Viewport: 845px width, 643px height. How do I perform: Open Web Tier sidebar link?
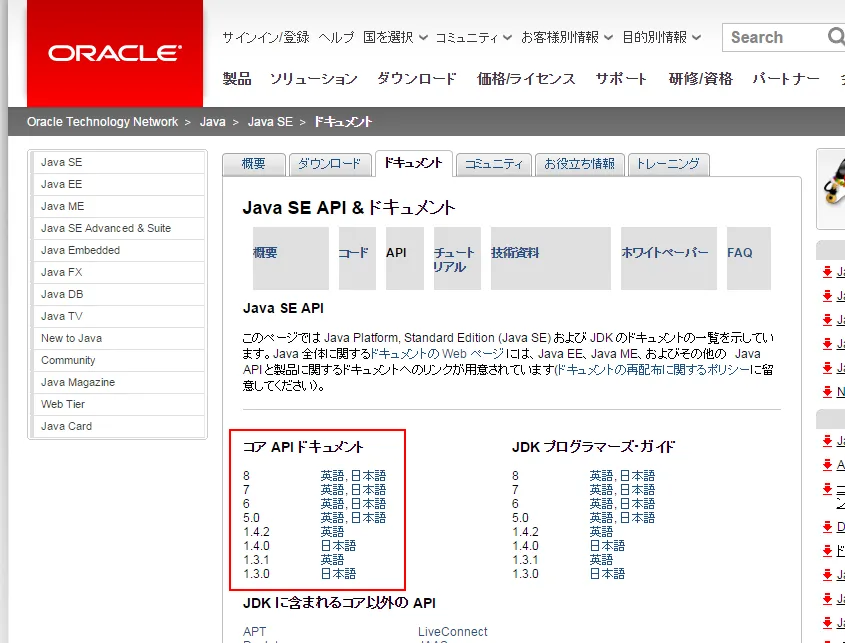point(118,404)
